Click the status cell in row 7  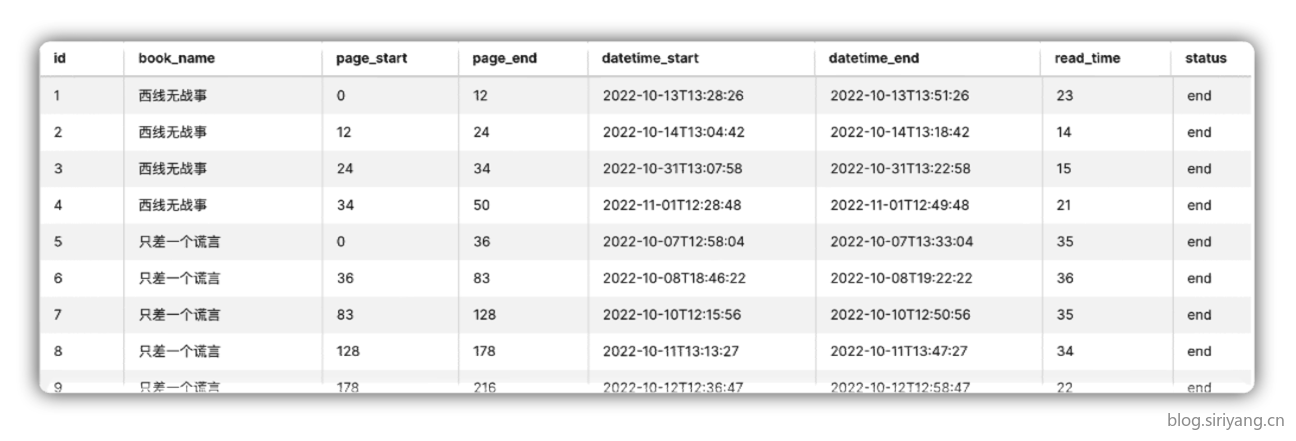coord(1199,314)
